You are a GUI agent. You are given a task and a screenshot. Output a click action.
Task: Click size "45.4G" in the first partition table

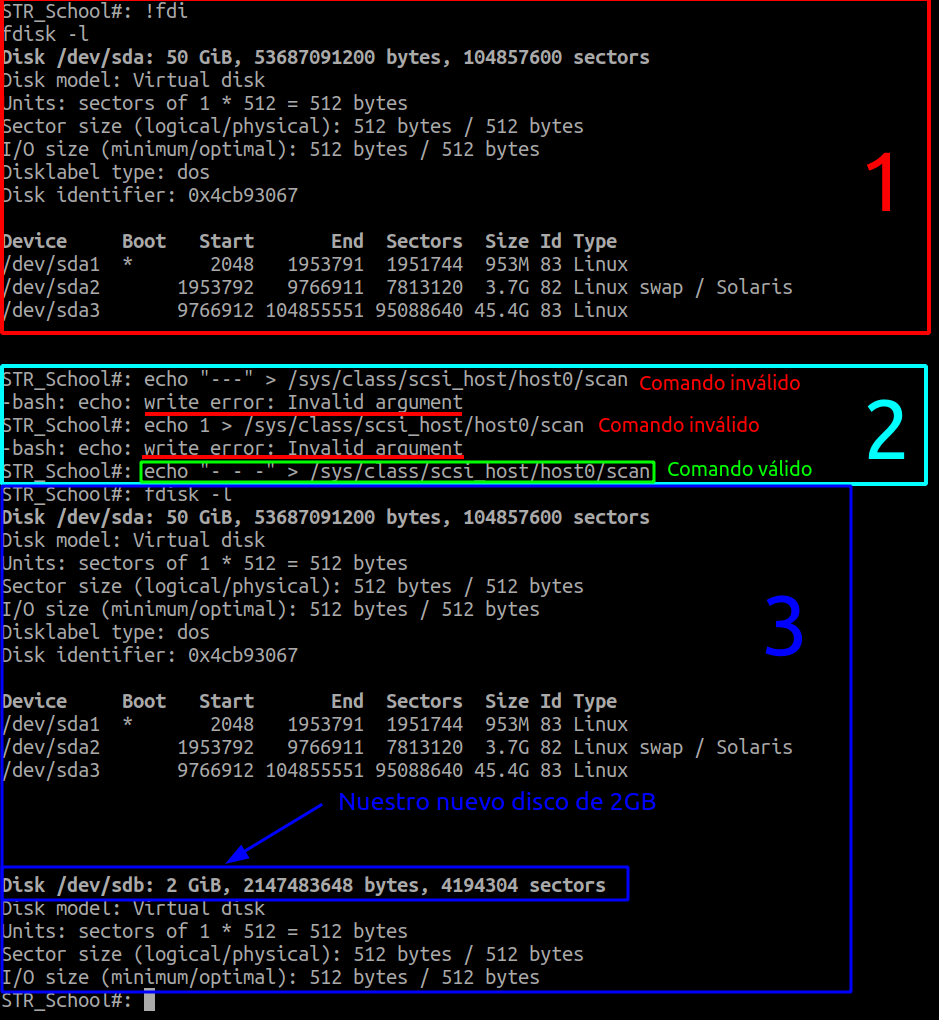pos(501,310)
